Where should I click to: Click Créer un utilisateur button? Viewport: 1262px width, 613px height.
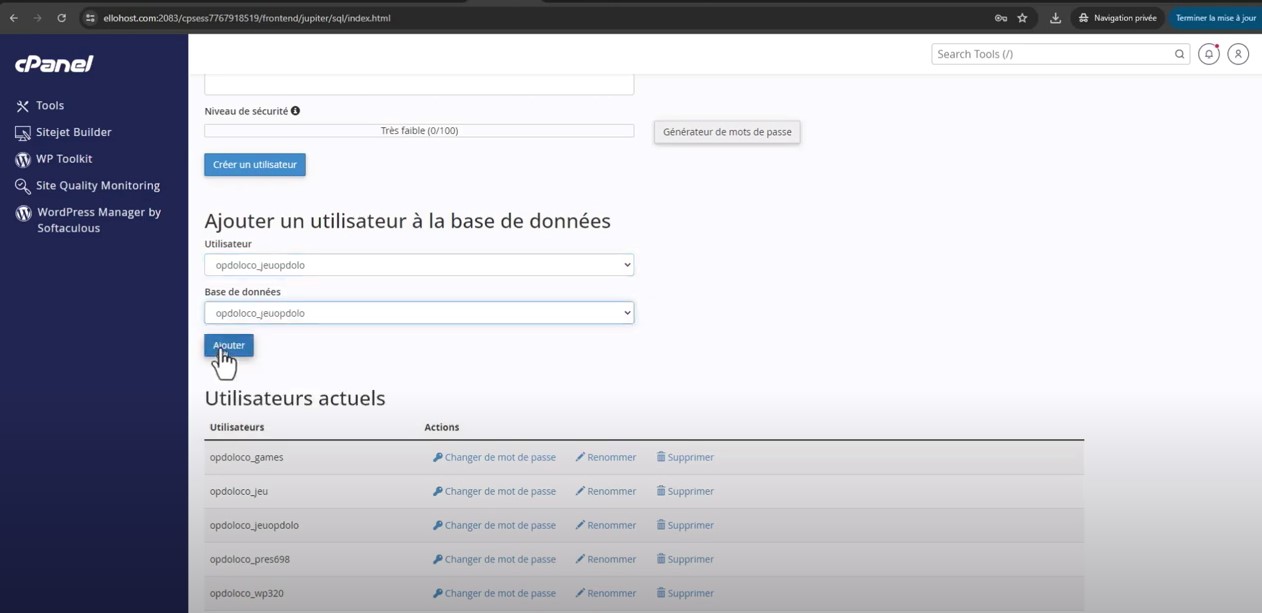pyautogui.click(x=254, y=165)
